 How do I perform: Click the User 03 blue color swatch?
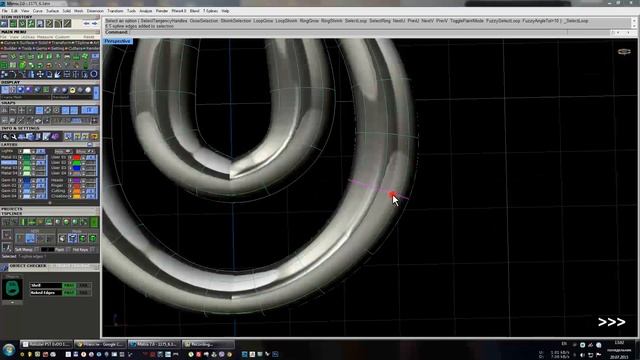[x=77, y=168]
